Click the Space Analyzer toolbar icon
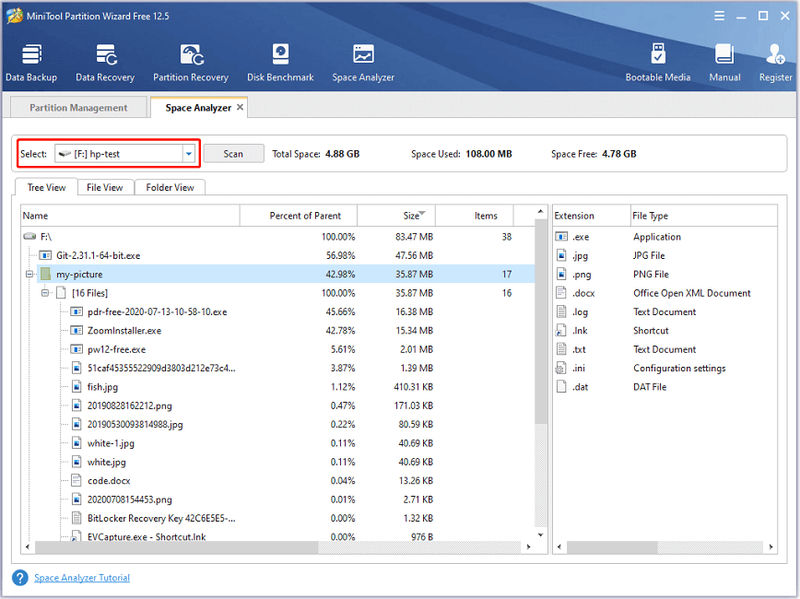Image resolution: width=800 pixels, height=599 pixels. coord(363,63)
